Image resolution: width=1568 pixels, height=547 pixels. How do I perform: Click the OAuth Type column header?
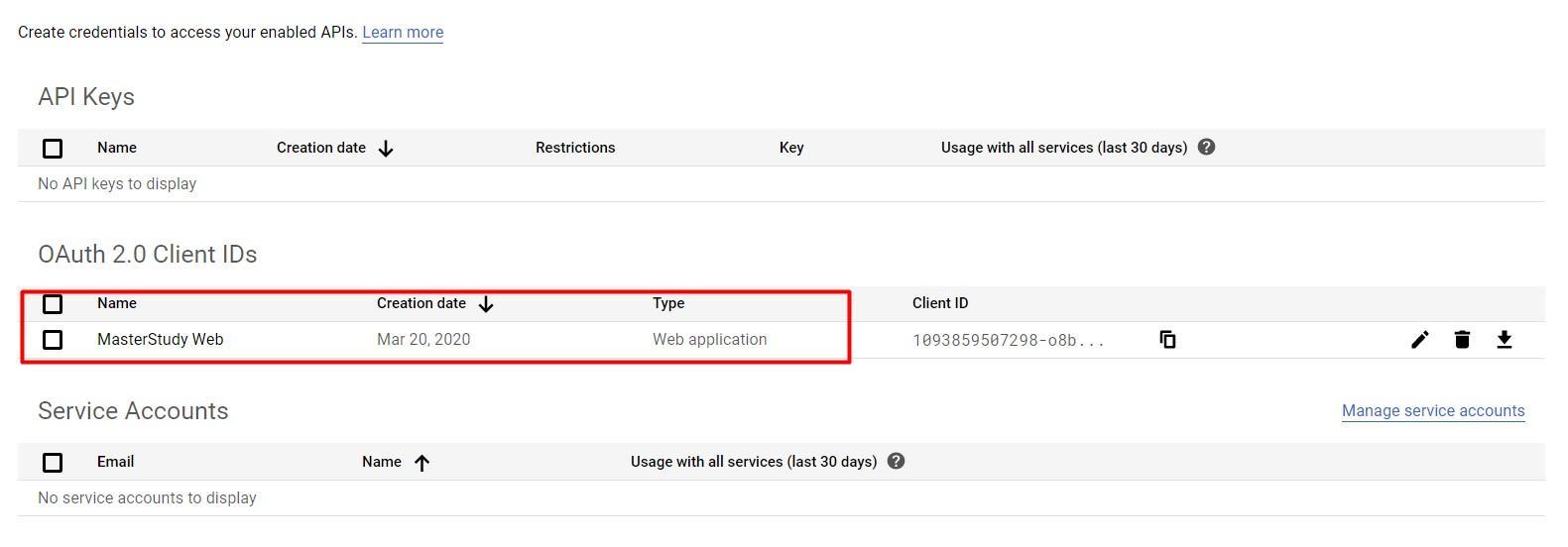tap(668, 303)
